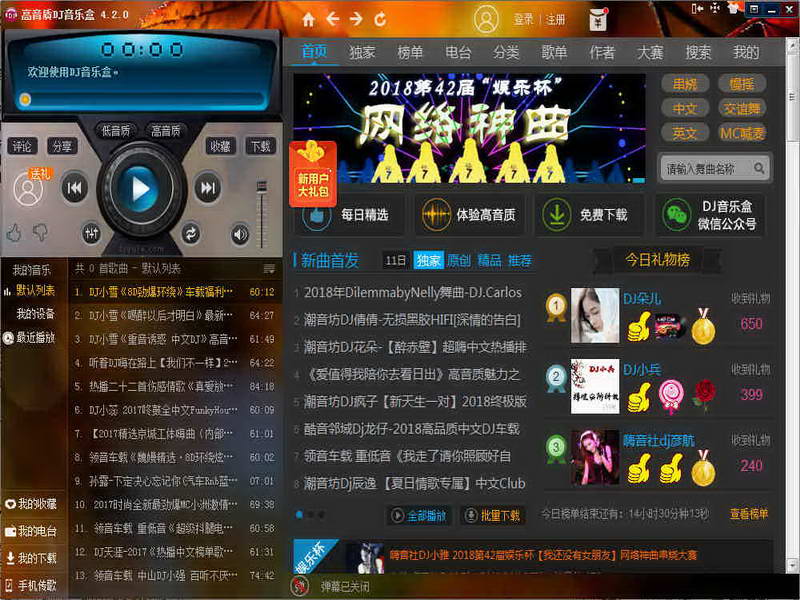Select the 原创 filter in 新曲首发
Viewport: 800px width, 600px height.
pyautogui.click(x=459, y=261)
